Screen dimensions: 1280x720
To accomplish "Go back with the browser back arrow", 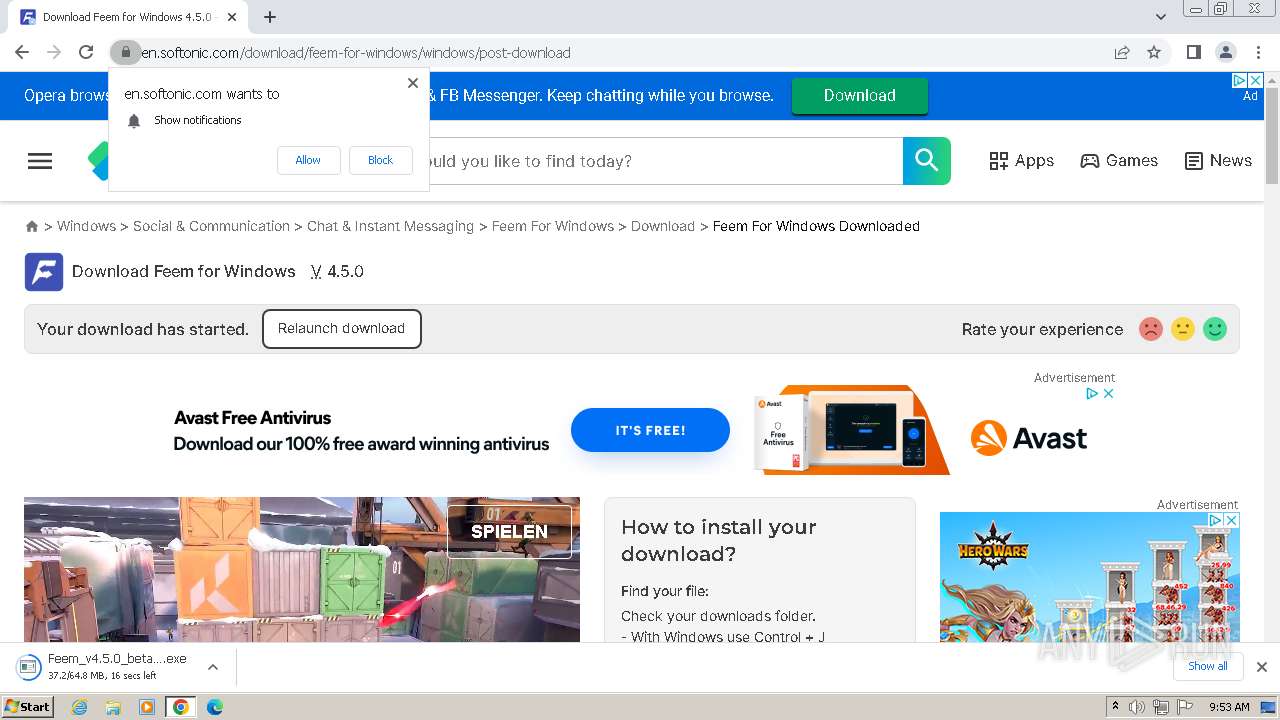I will (x=22, y=52).
